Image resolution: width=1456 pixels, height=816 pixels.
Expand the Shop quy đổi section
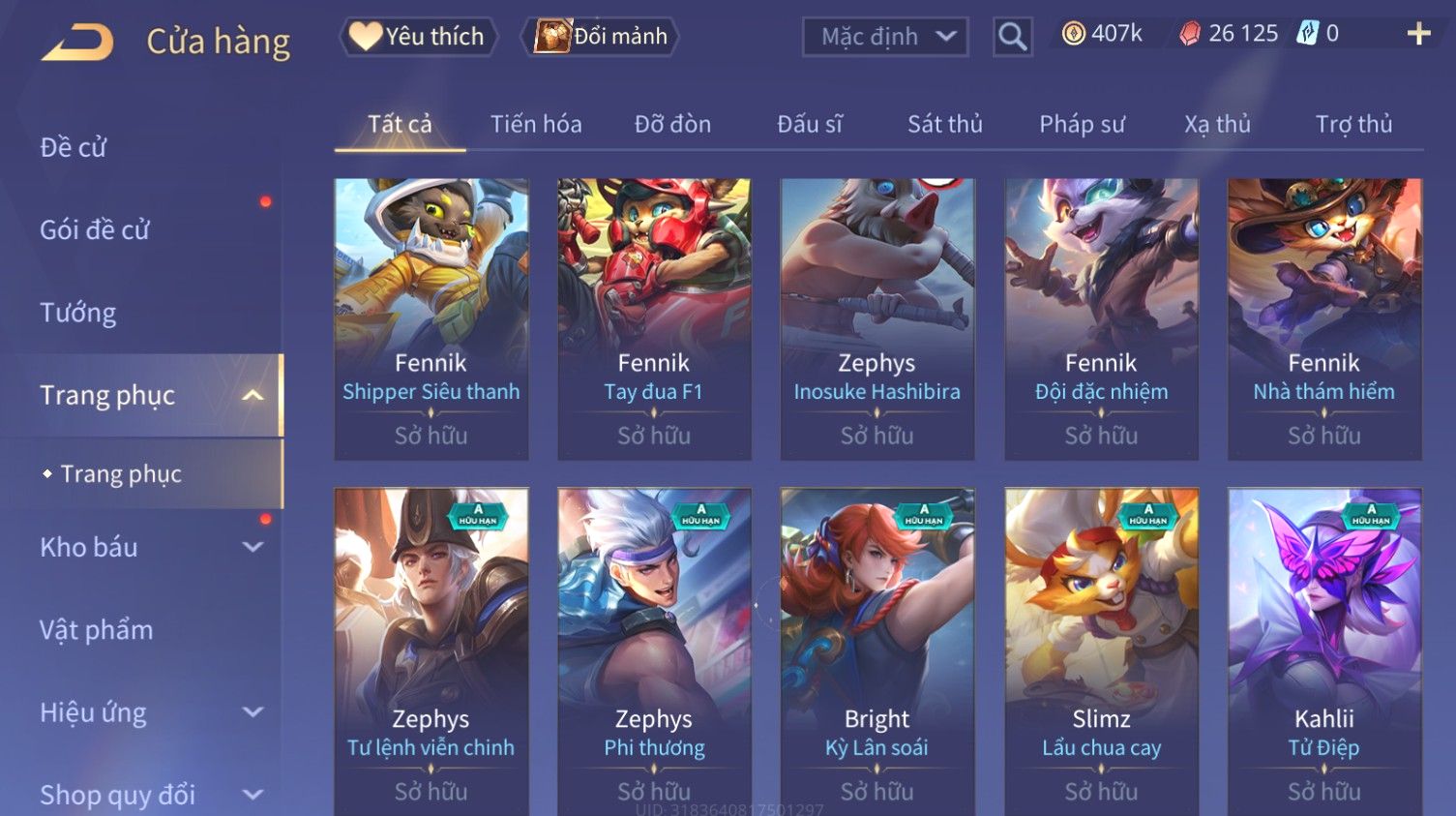(x=253, y=795)
